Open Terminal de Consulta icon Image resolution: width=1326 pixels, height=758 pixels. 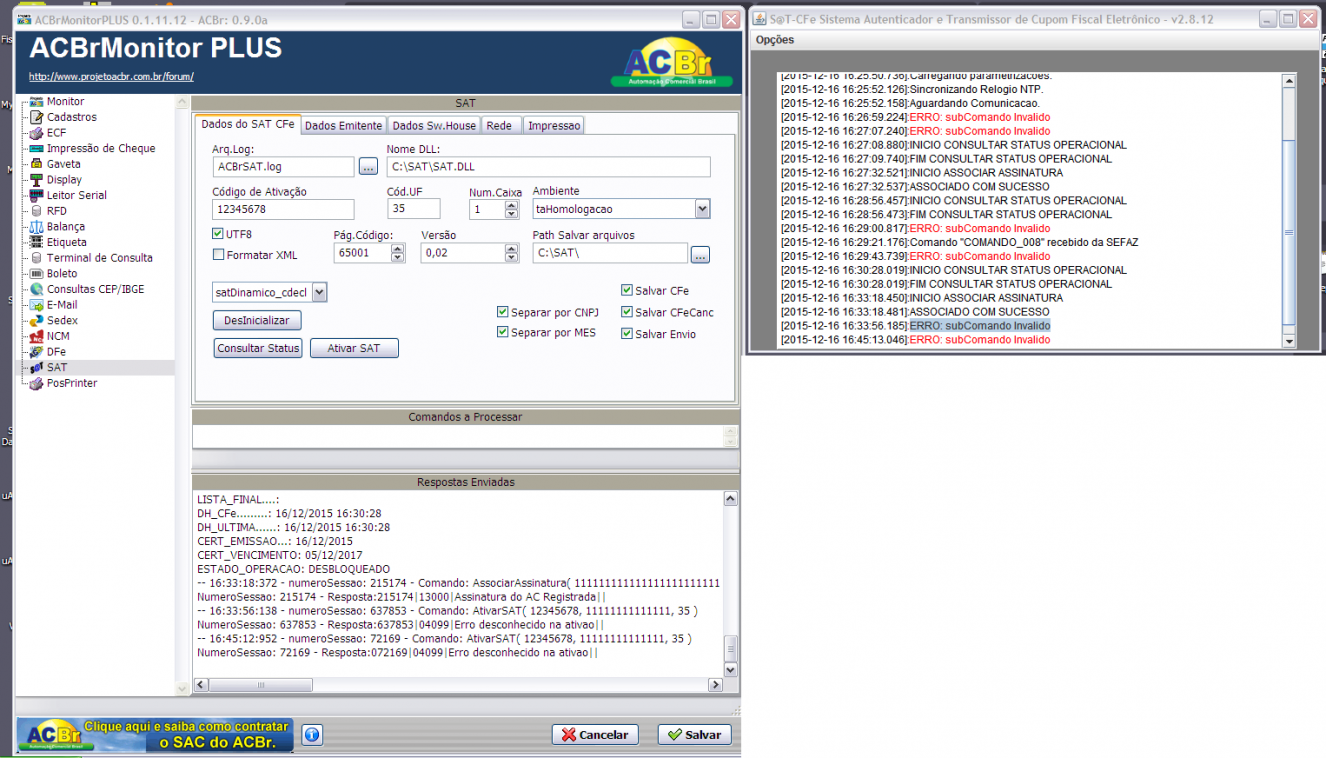pyautogui.click(x=37, y=258)
